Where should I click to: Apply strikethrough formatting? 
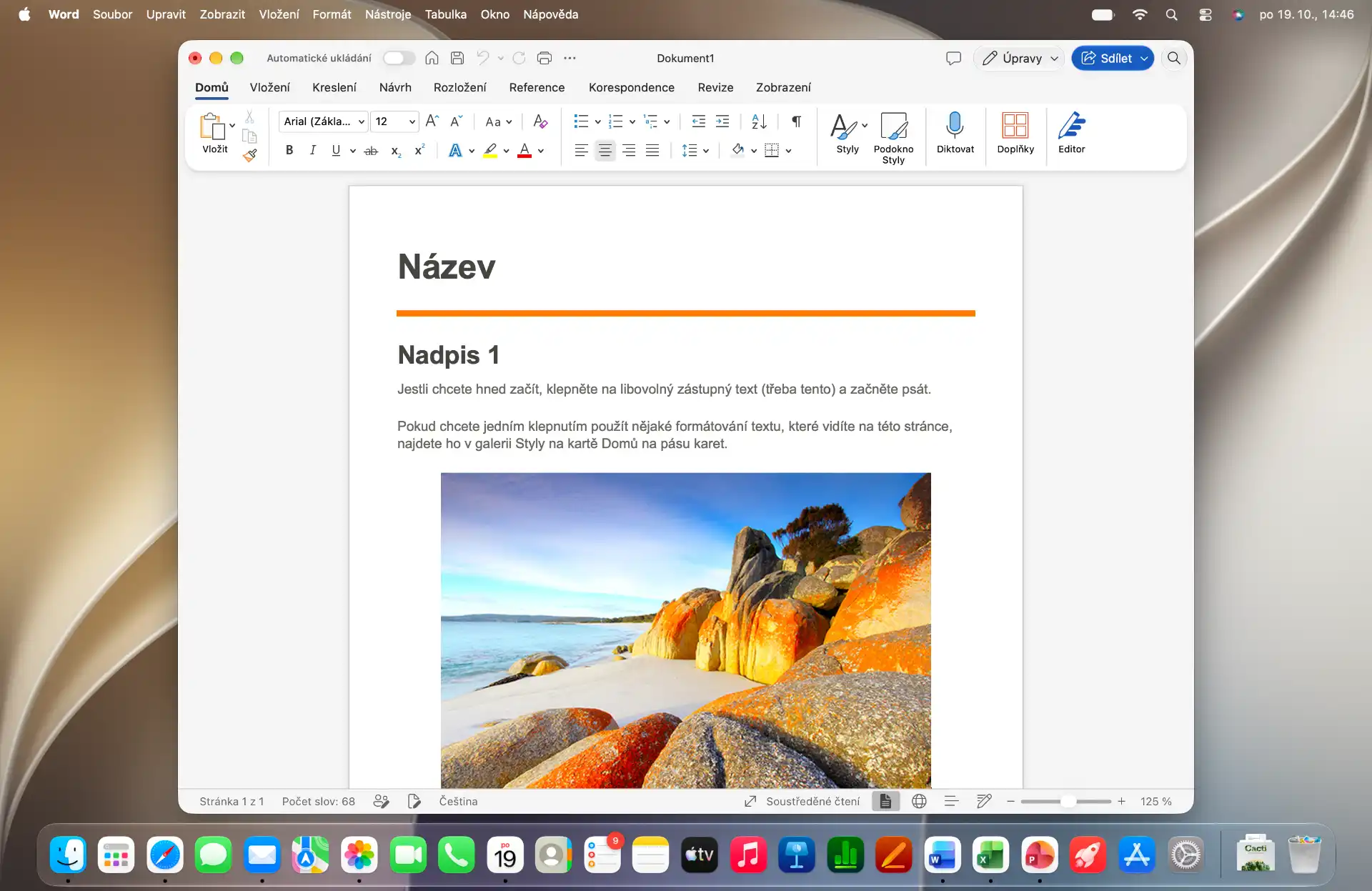pos(371,151)
